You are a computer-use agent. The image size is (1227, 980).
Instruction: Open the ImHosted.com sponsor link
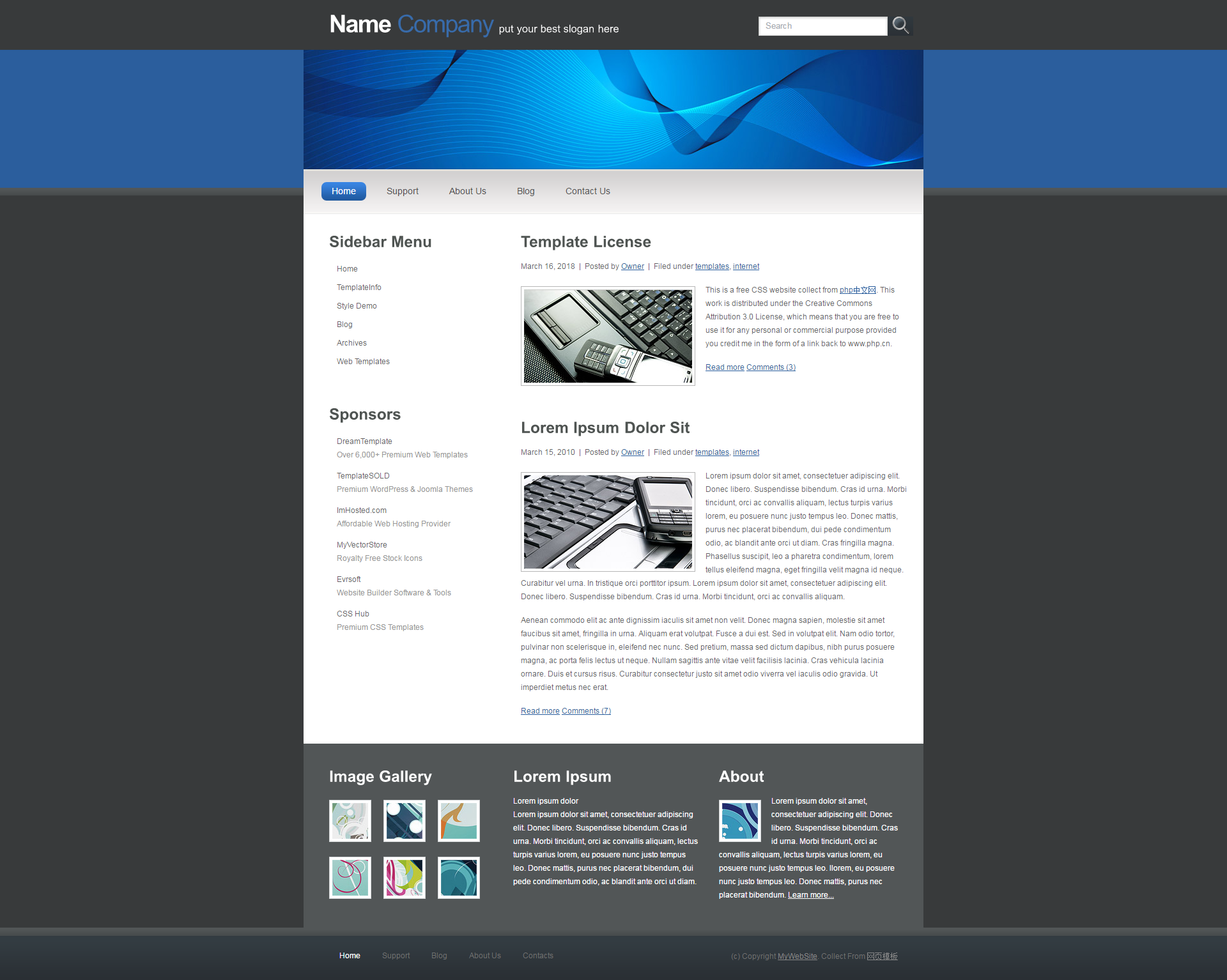362,510
